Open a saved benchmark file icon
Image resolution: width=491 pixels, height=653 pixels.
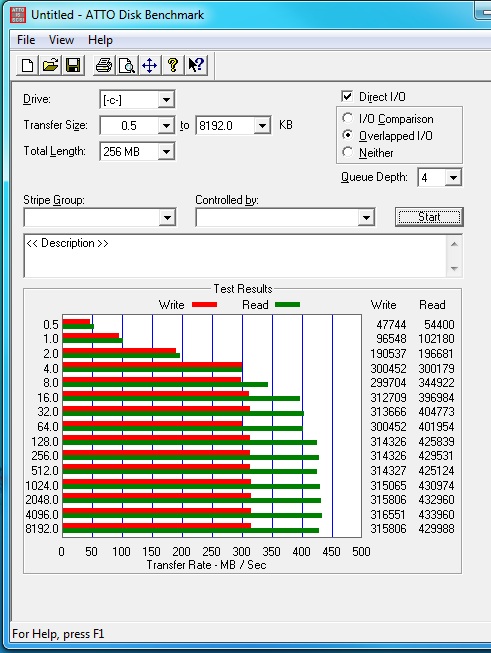(50, 65)
